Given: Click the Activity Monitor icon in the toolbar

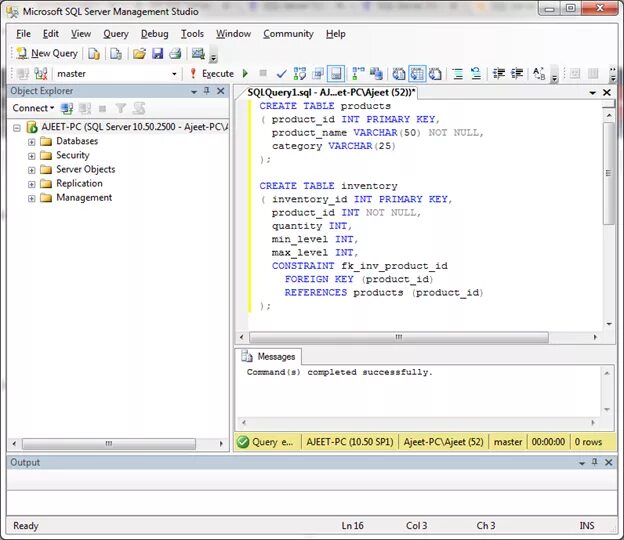Looking at the screenshot, I should click(x=198, y=53).
